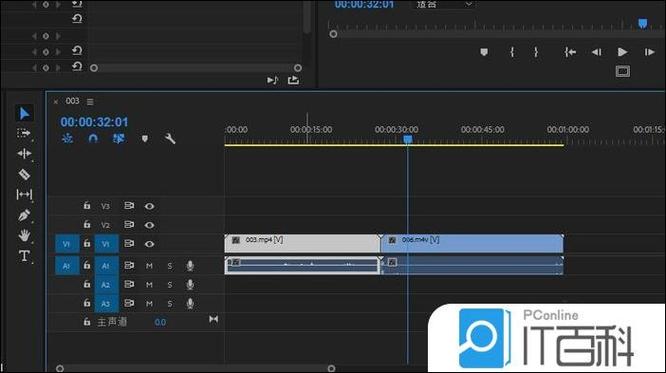Toggle V1 source patching button
This screenshot has width=666, height=373.
[67, 244]
